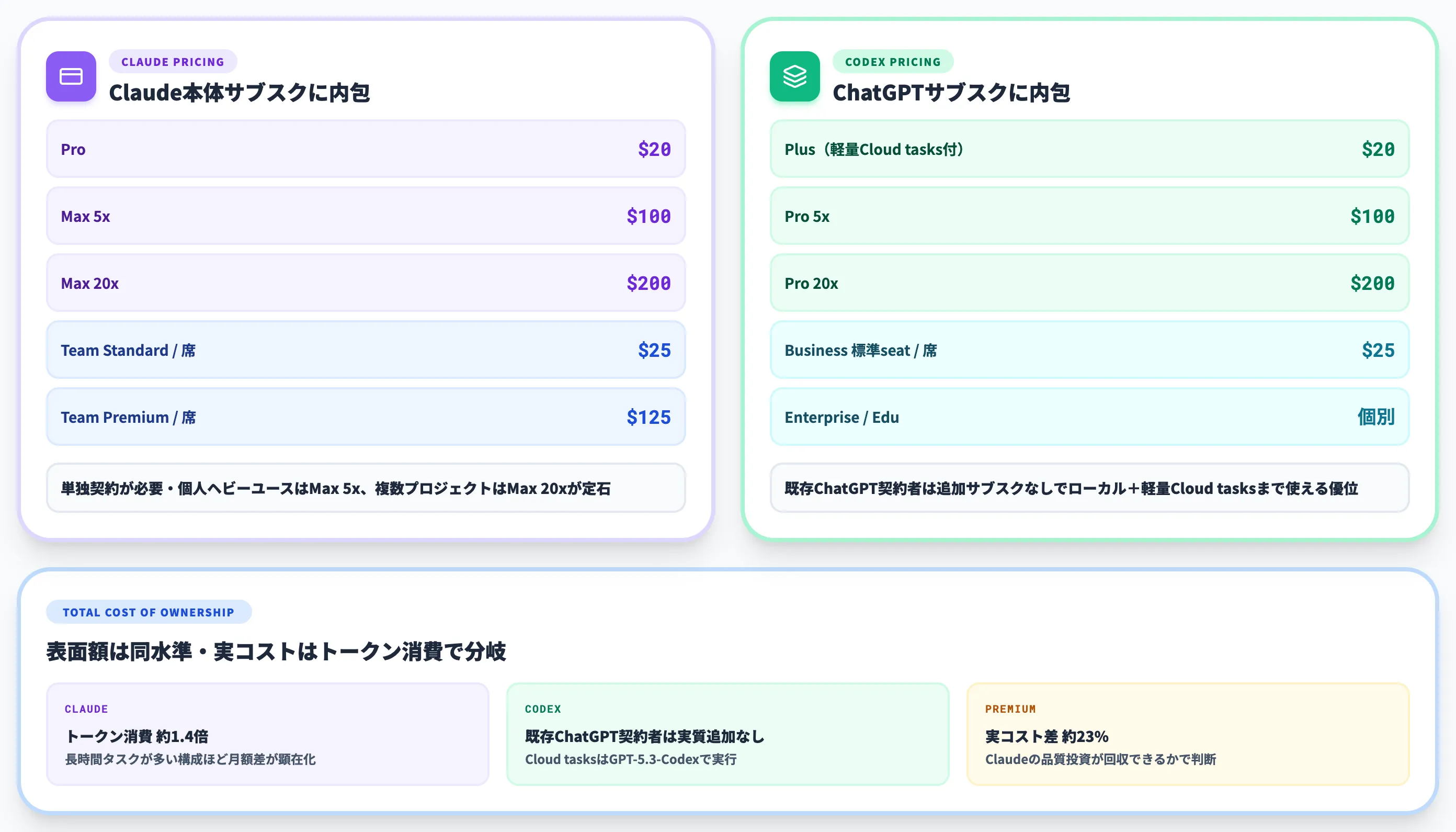The height and width of the screenshot is (832, 1456).
Task: Select the 'Pro 20x' plan row
Action: click(x=1089, y=283)
